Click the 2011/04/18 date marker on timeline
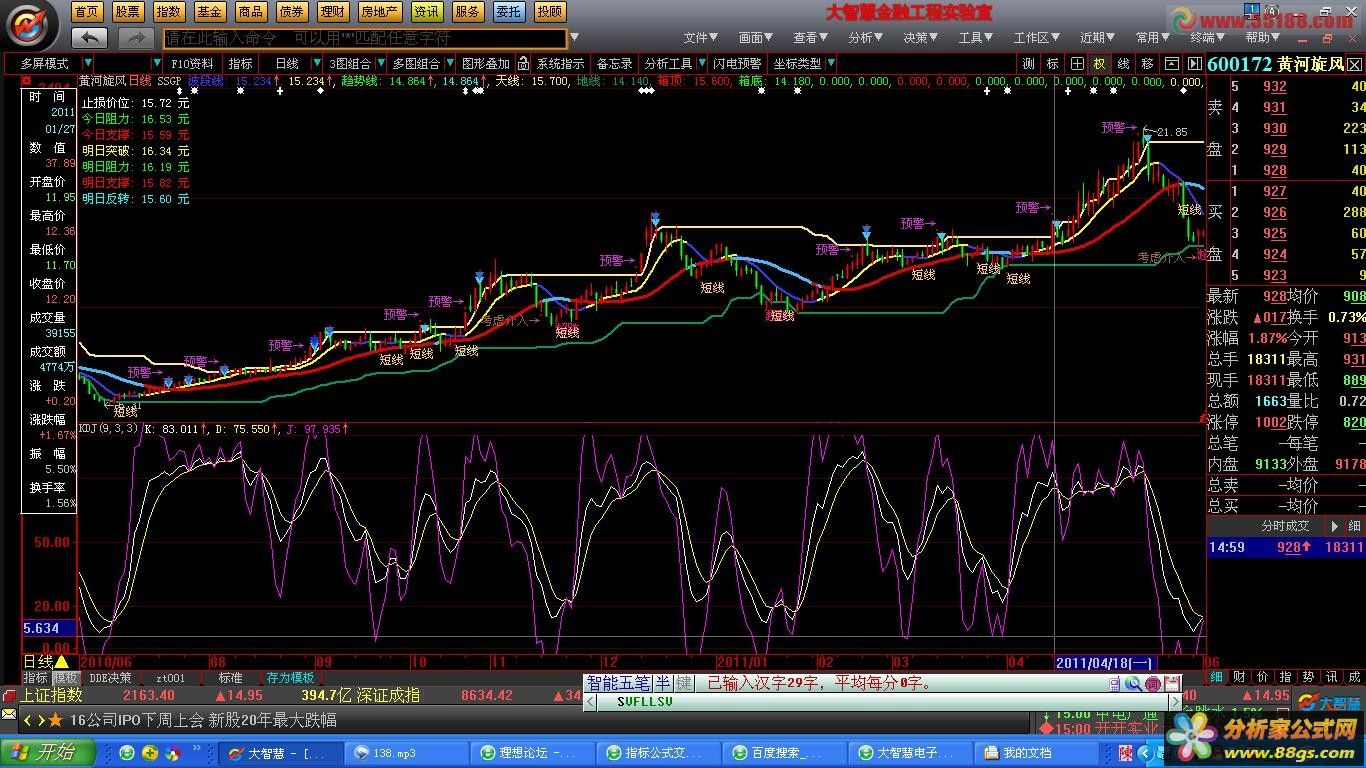Viewport: 1366px width, 768px height. click(x=1106, y=662)
